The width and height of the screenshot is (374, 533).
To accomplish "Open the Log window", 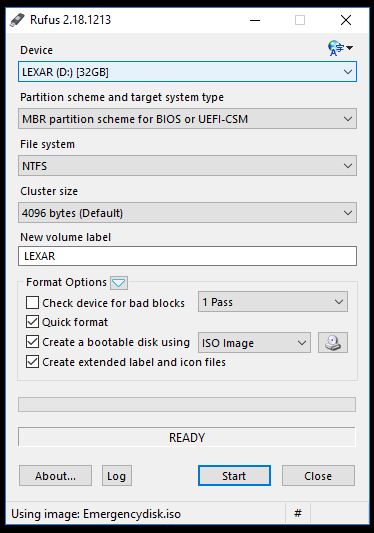I will (117, 476).
